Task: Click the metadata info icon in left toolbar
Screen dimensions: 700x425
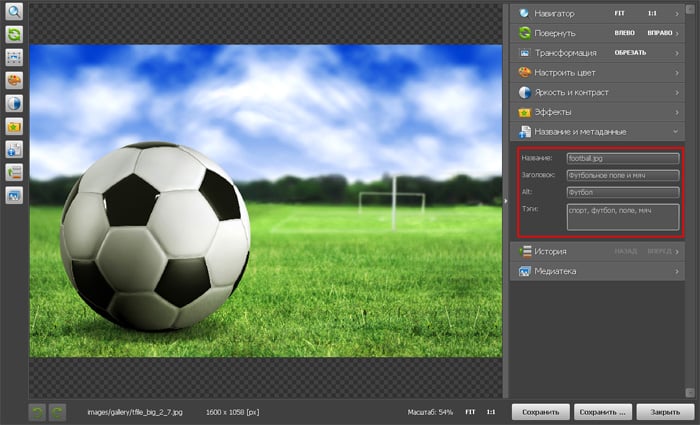Action: pos(15,149)
